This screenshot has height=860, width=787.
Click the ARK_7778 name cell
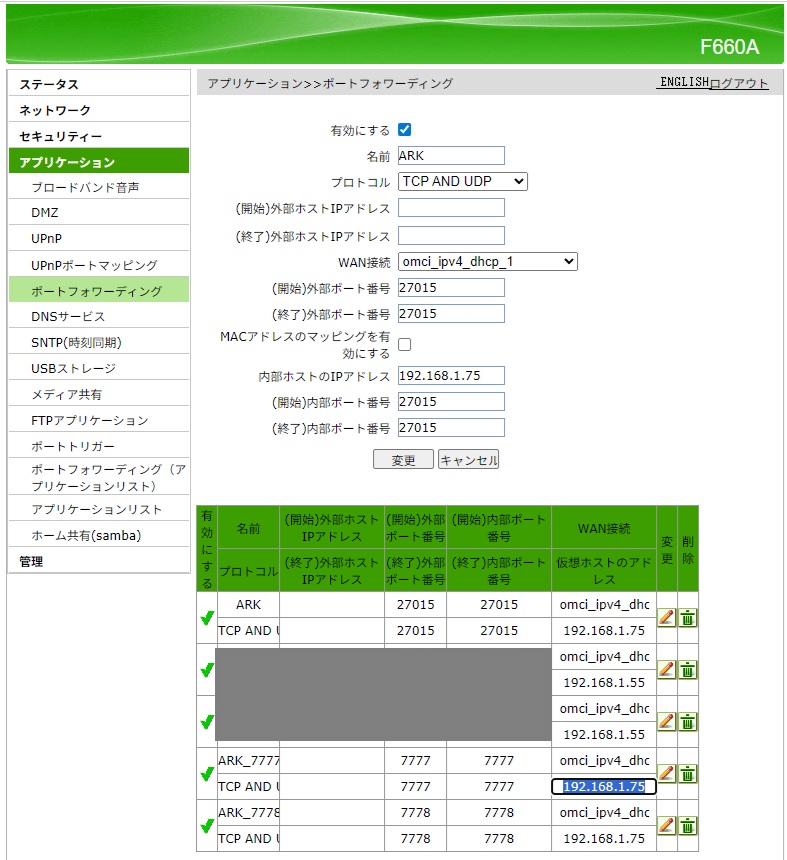click(248, 812)
